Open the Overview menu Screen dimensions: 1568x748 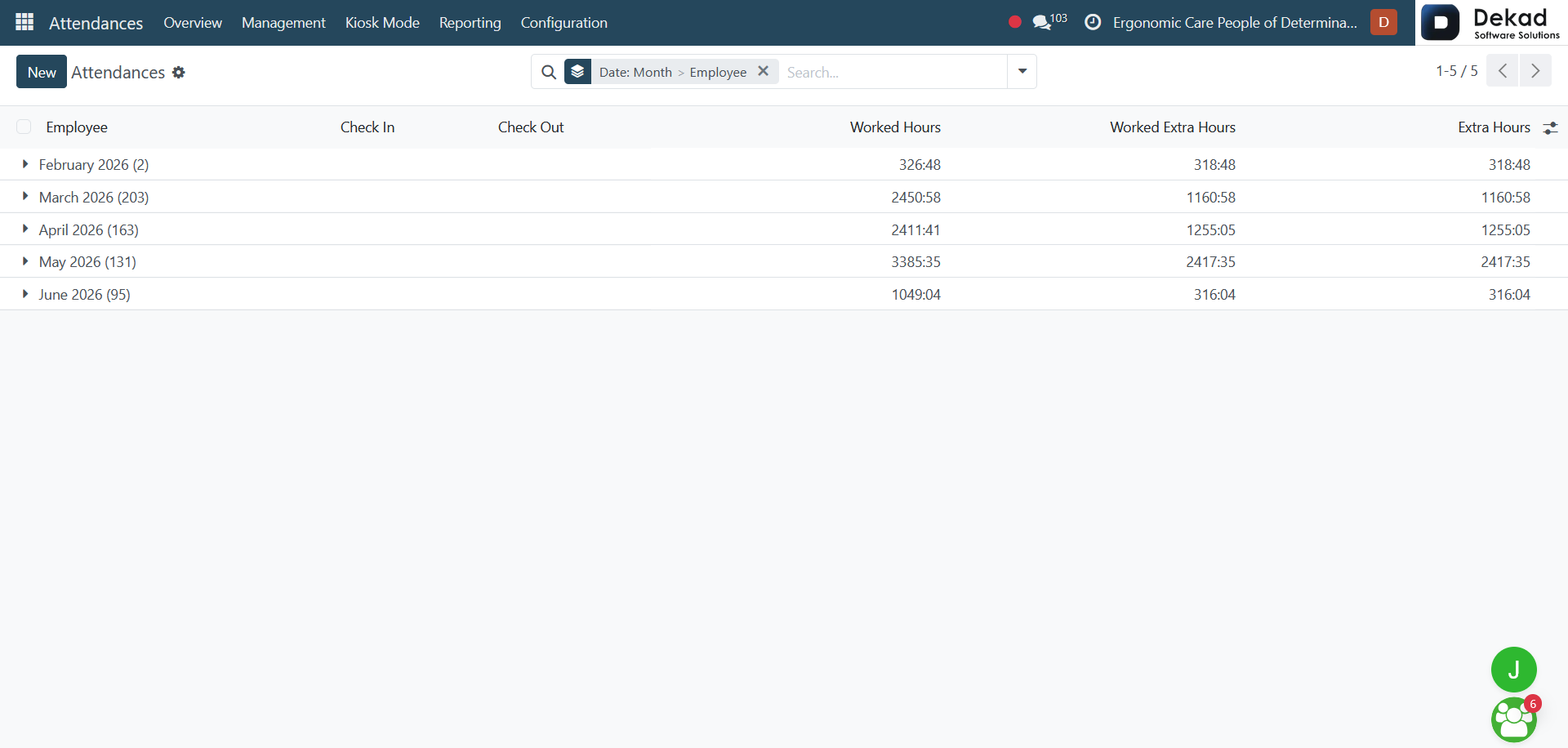(x=193, y=22)
